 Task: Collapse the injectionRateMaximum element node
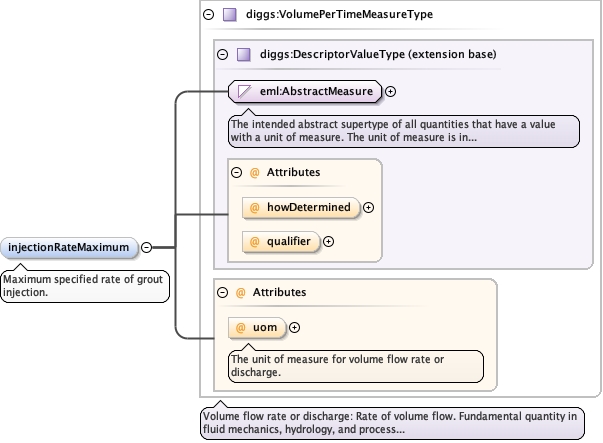coord(146,247)
